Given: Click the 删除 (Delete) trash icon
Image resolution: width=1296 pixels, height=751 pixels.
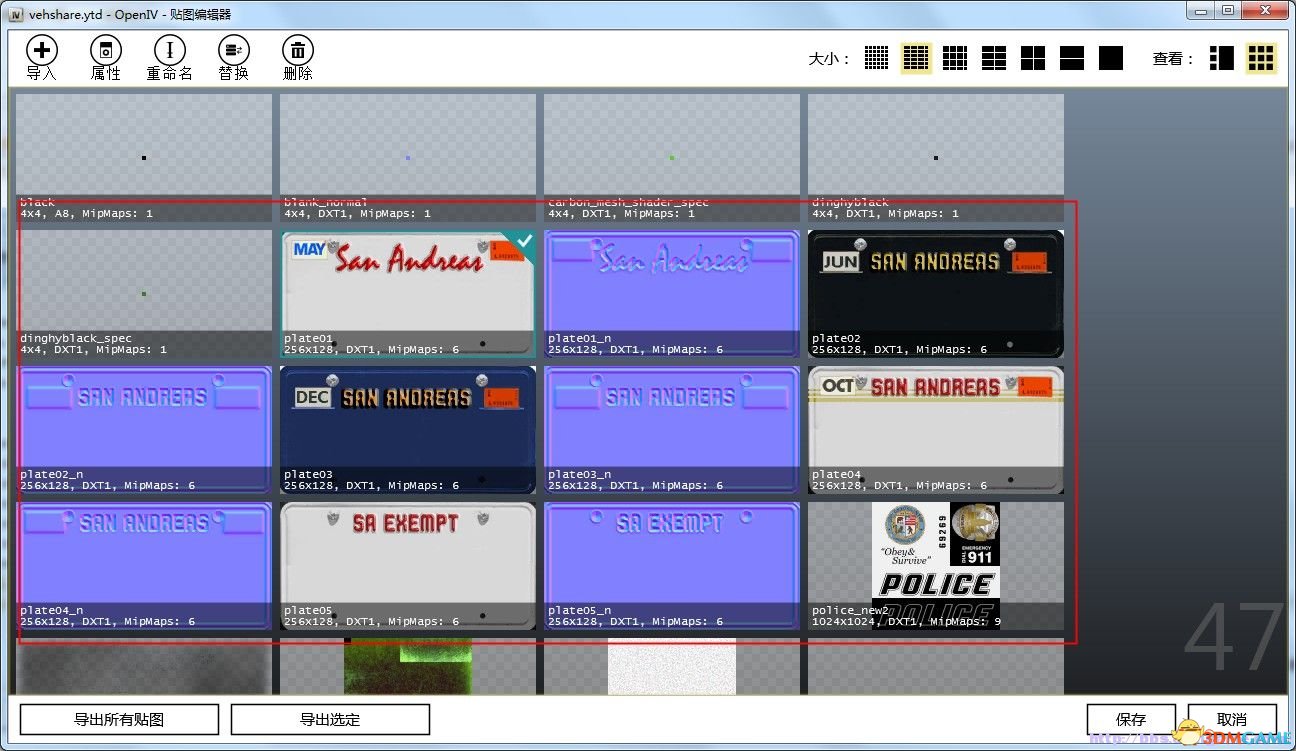Looking at the screenshot, I should [x=297, y=51].
